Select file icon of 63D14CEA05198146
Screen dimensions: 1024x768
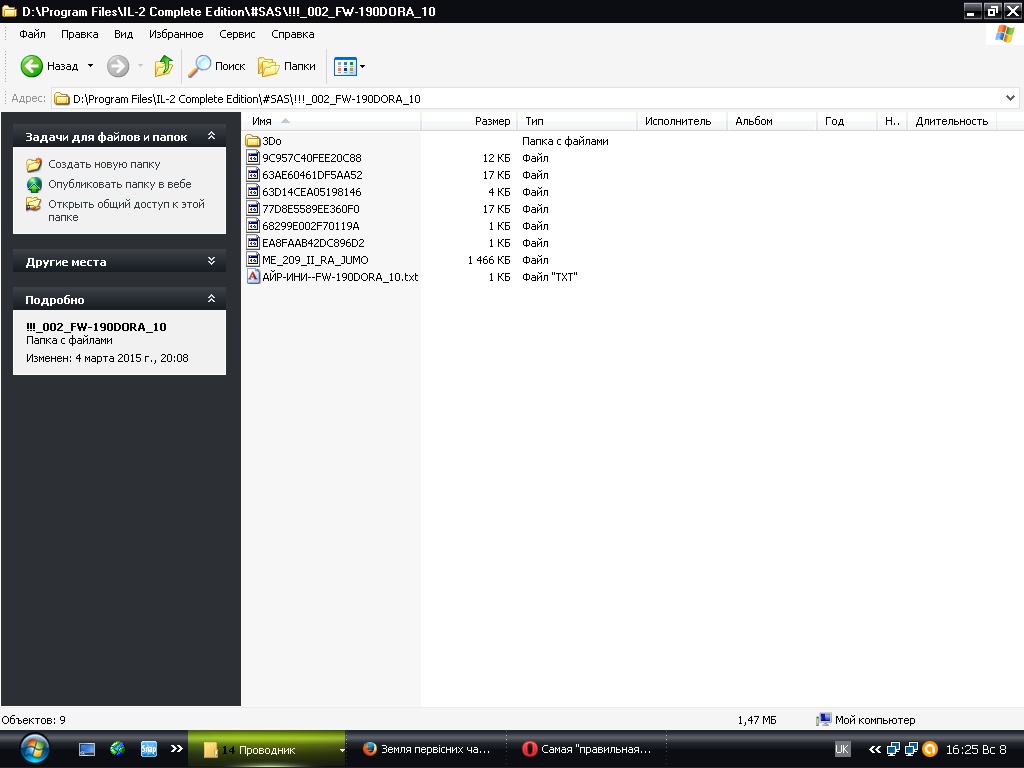pyautogui.click(x=253, y=191)
